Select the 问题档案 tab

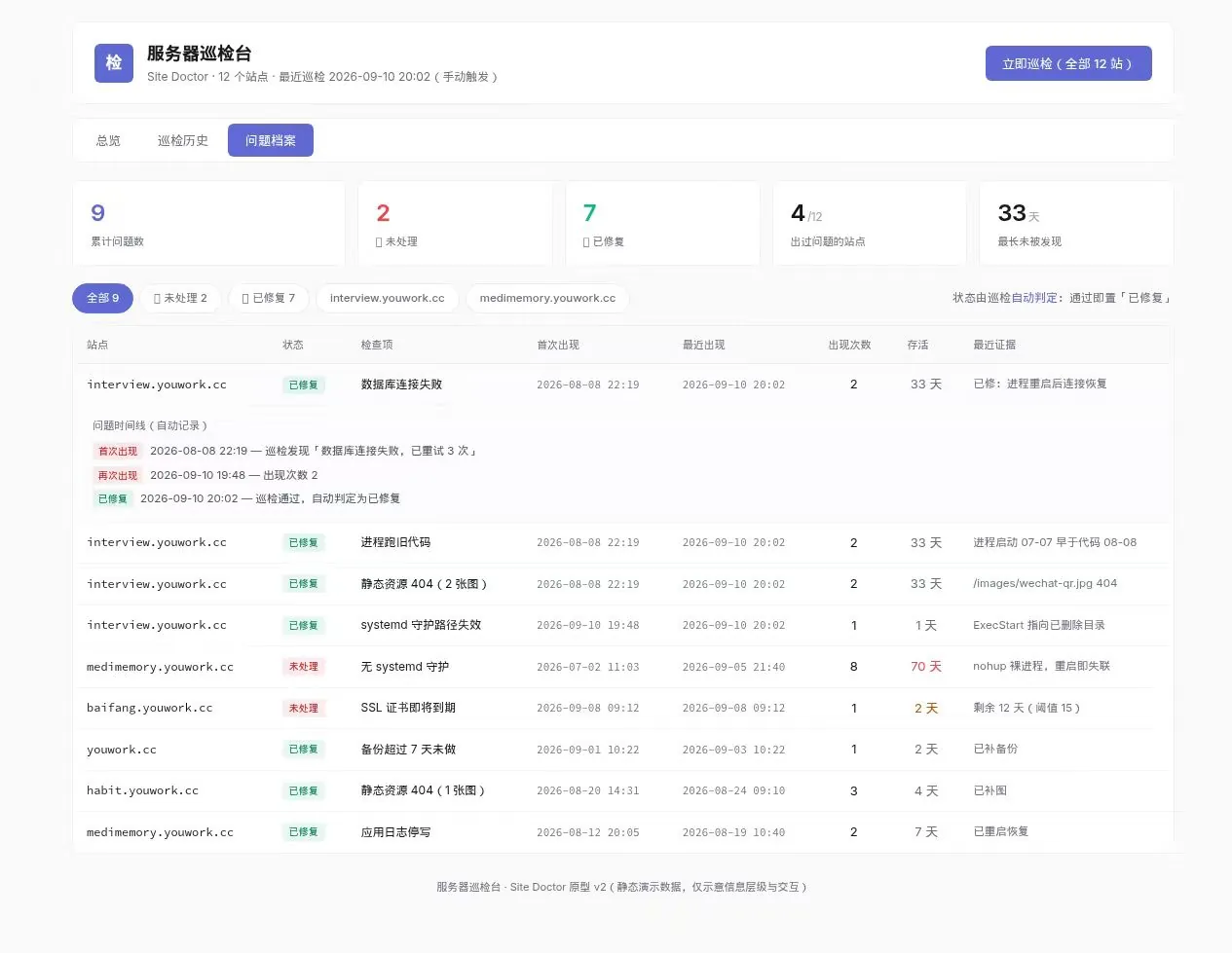click(x=271, y=140)
